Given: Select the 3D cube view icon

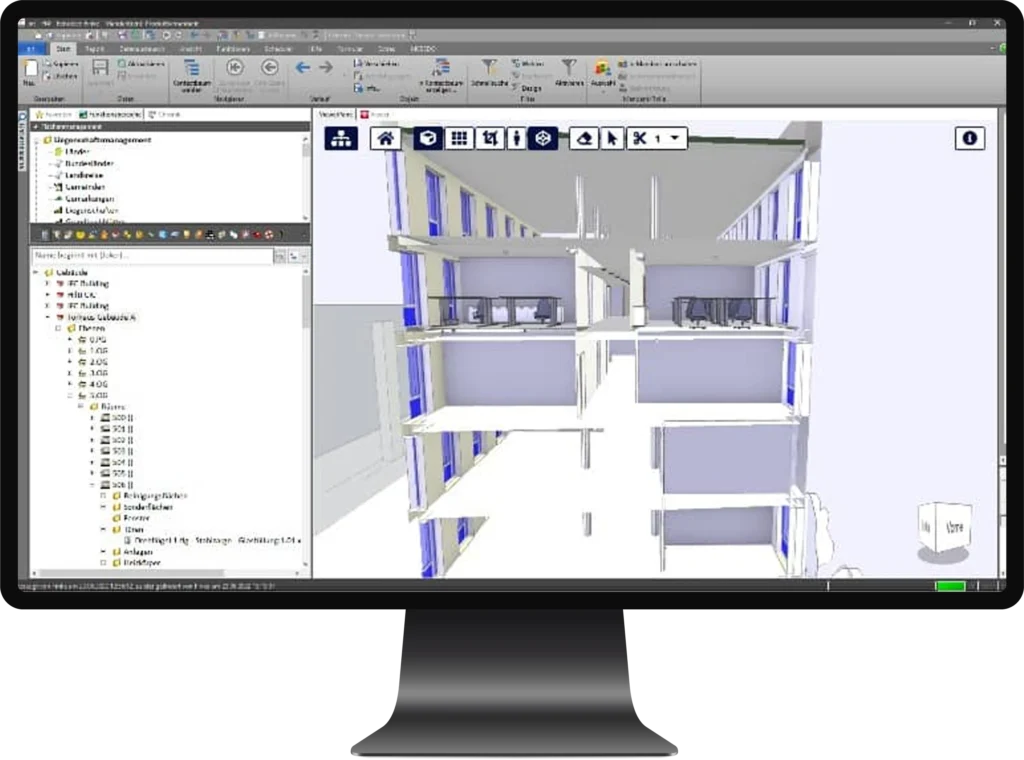Looking at the screenshot, I should coord(428,139).
